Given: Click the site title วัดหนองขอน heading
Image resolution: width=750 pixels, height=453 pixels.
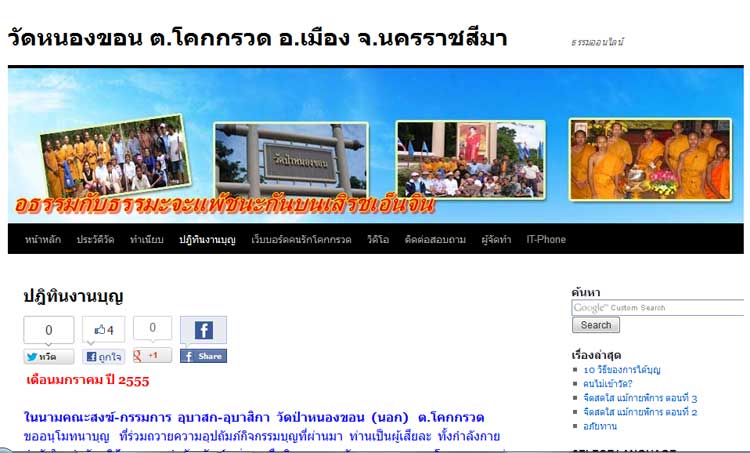Looking at the screenshot, I should point(257,38).
